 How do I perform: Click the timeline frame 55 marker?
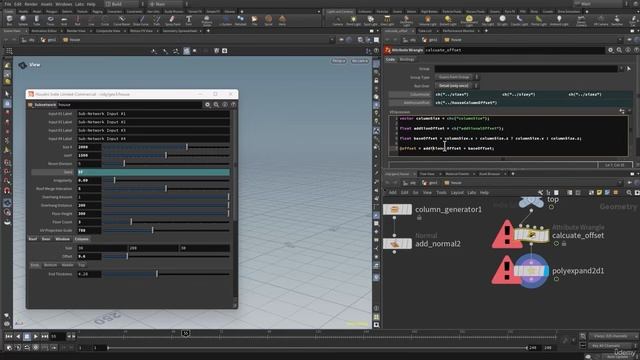tap(185, 333)
